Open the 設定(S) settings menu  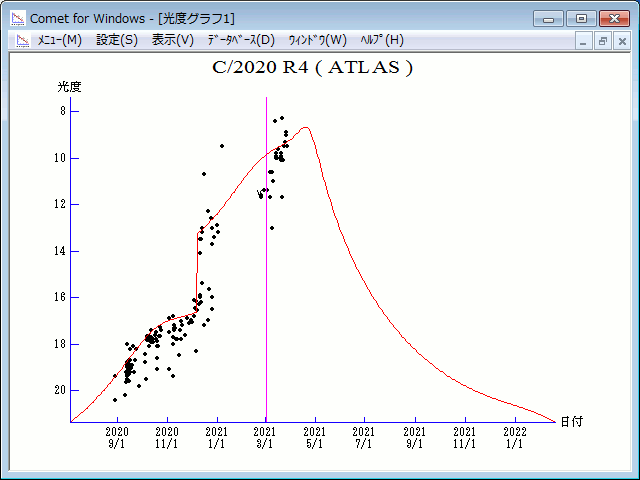pyautogui.click(x=117, y=40)
